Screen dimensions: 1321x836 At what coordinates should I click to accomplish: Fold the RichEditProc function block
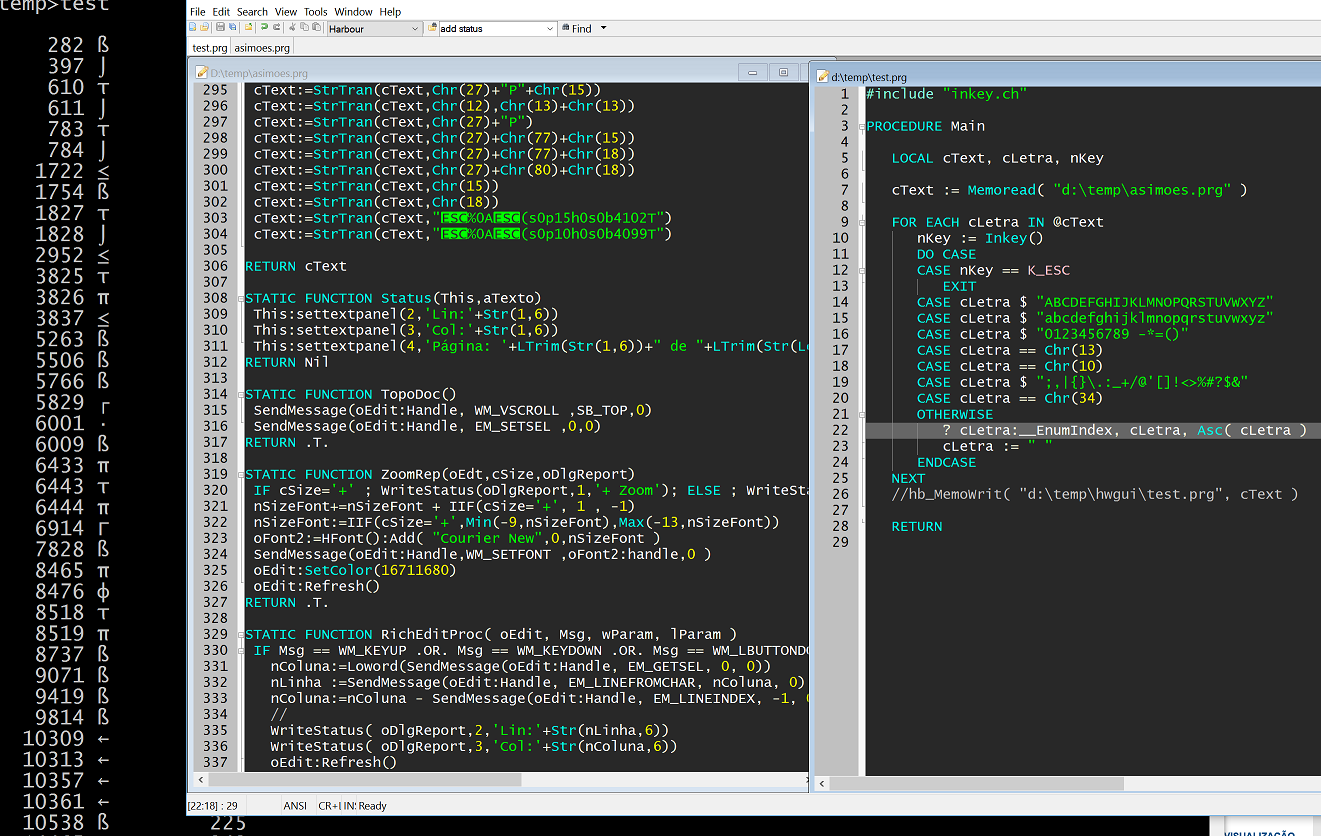tap(241, 634)
